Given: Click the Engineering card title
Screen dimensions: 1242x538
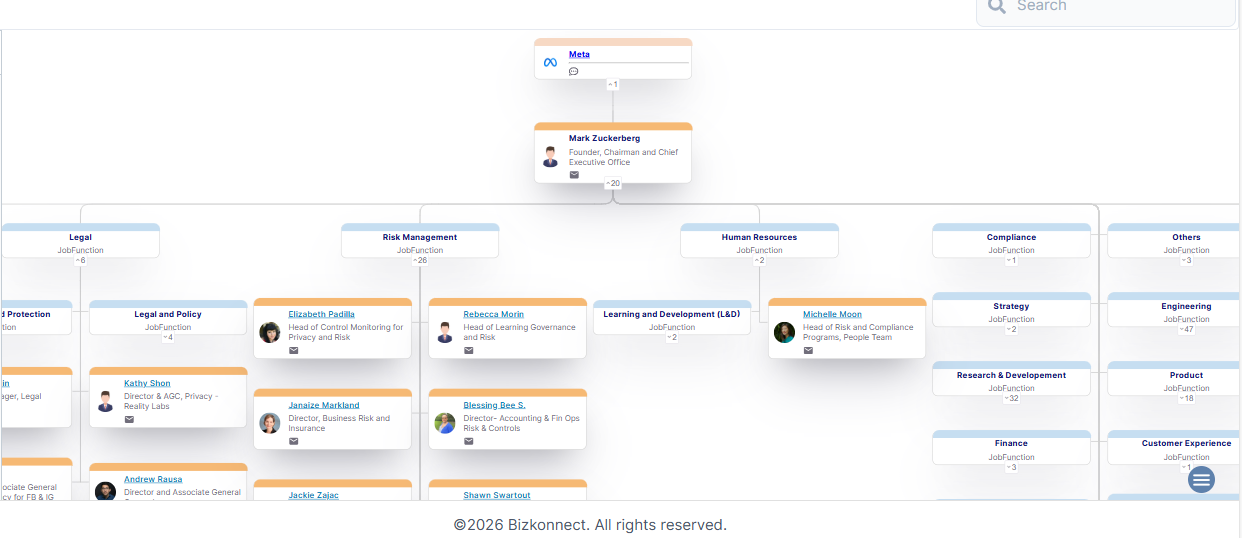Looking at the screenshot, I should 1186,306.
